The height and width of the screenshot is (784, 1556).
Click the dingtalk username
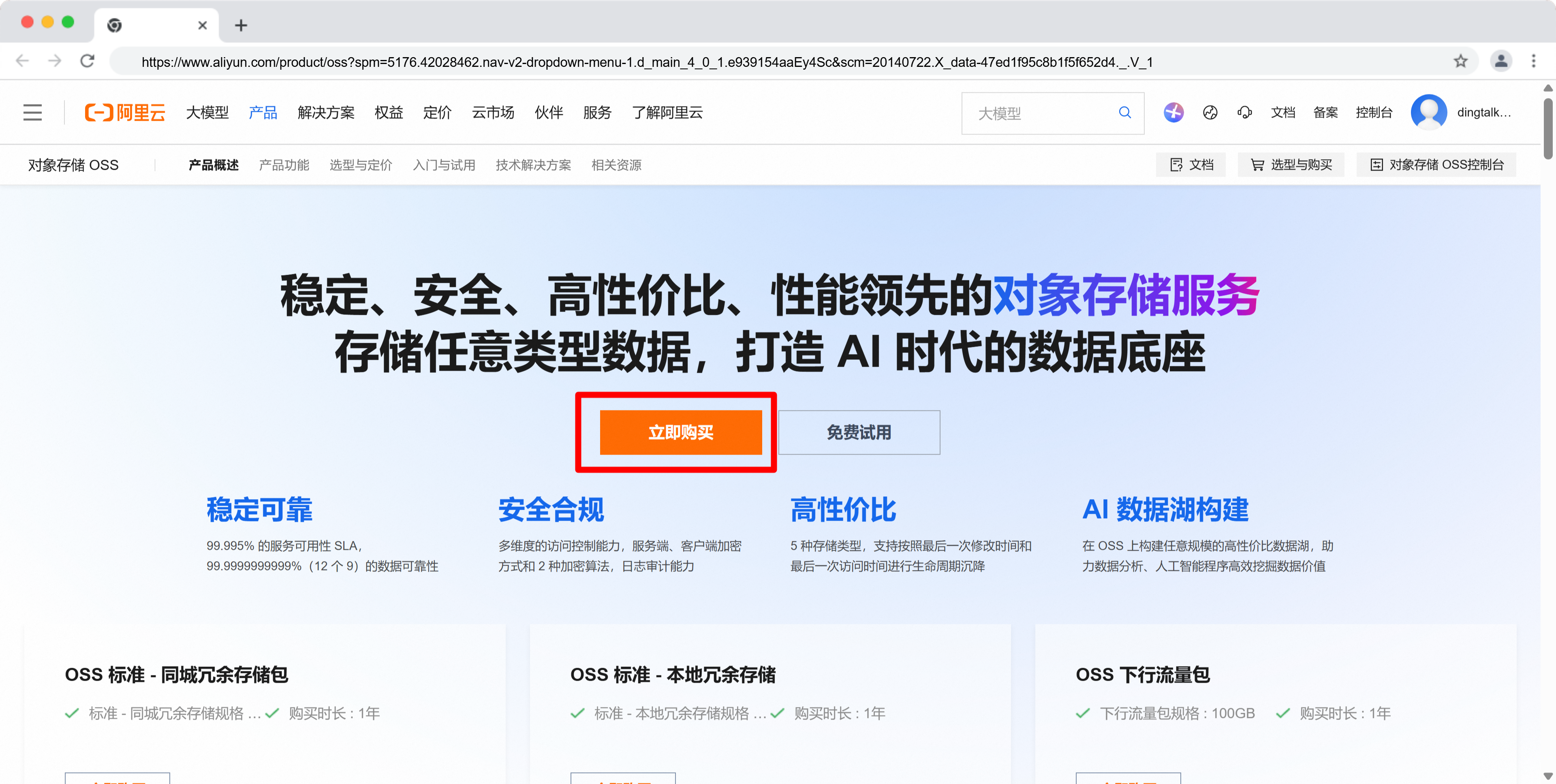coord(1484,112)
